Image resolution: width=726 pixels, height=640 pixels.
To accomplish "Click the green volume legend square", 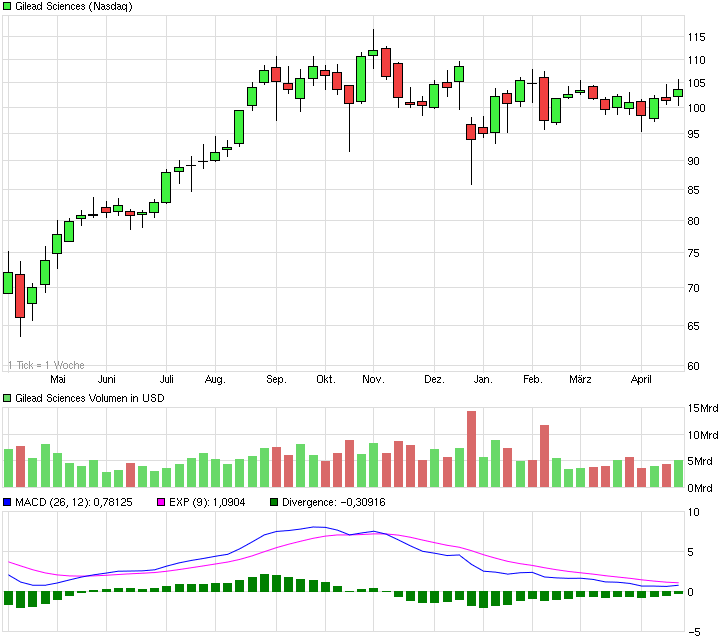I will click(7, 398).
